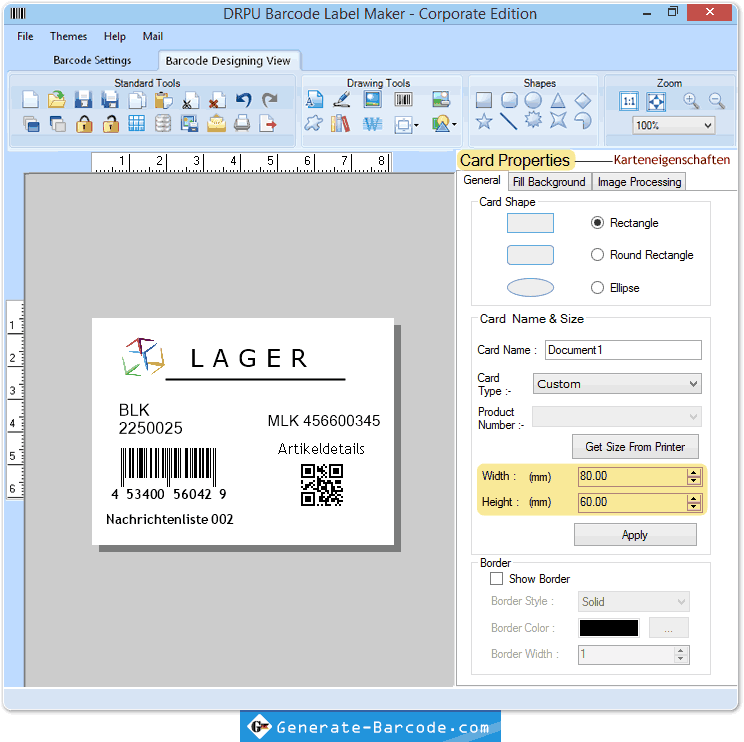
Task: Select the Rectangle shape tool
Action: (484, 100)
